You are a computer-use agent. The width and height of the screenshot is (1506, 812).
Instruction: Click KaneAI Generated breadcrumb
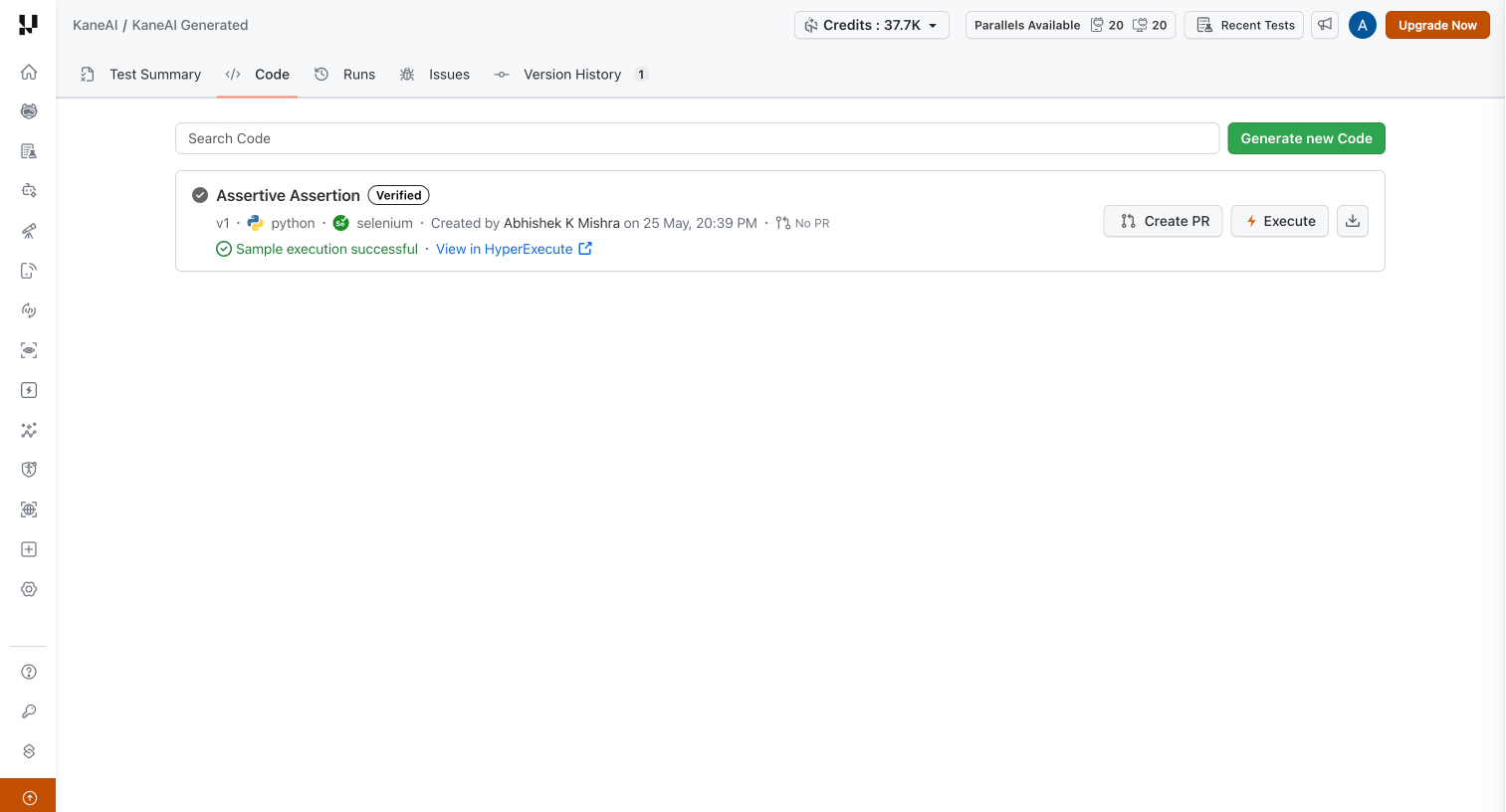click(190, 25)
